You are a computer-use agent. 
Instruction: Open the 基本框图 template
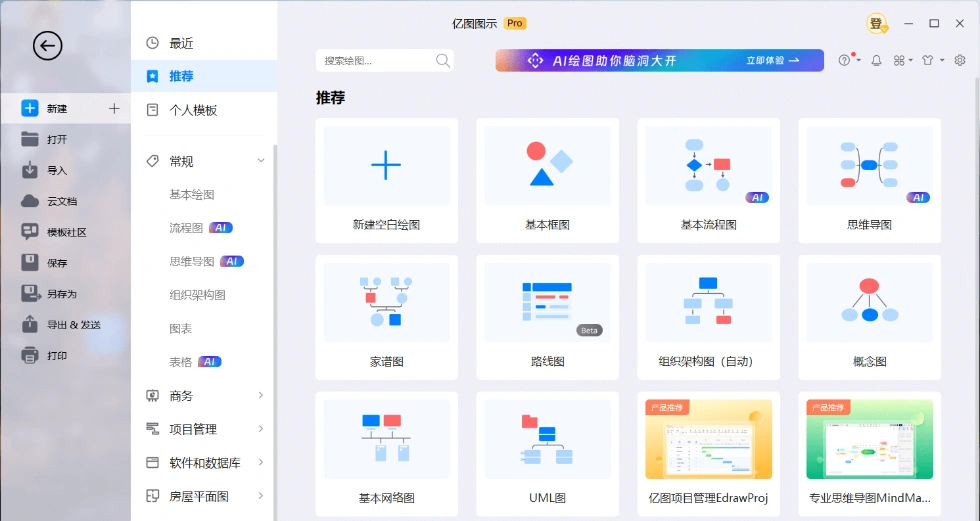pos(548,181)
